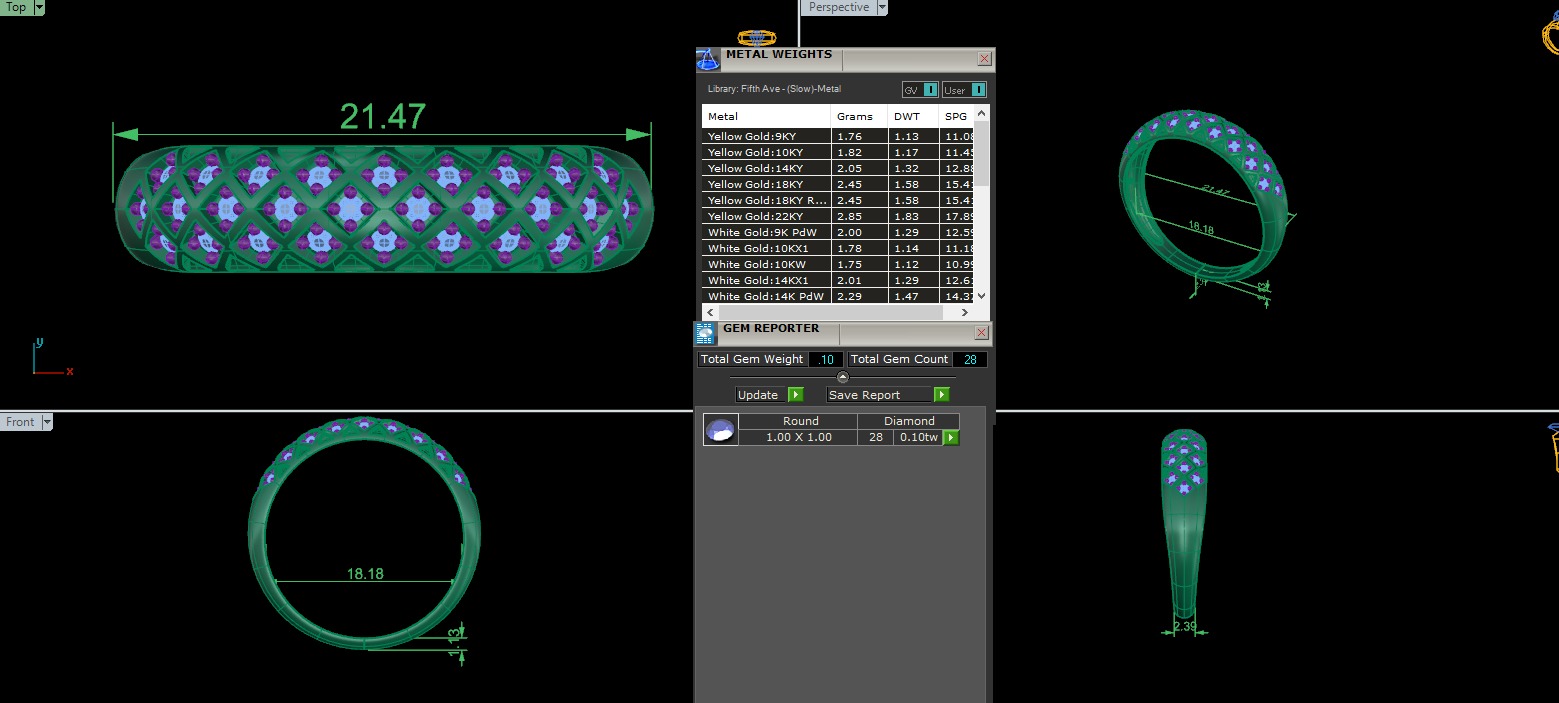Open the Perspective viewport dropdown arrow
The image size is (1559, 703).
click(x=882, y=7)
